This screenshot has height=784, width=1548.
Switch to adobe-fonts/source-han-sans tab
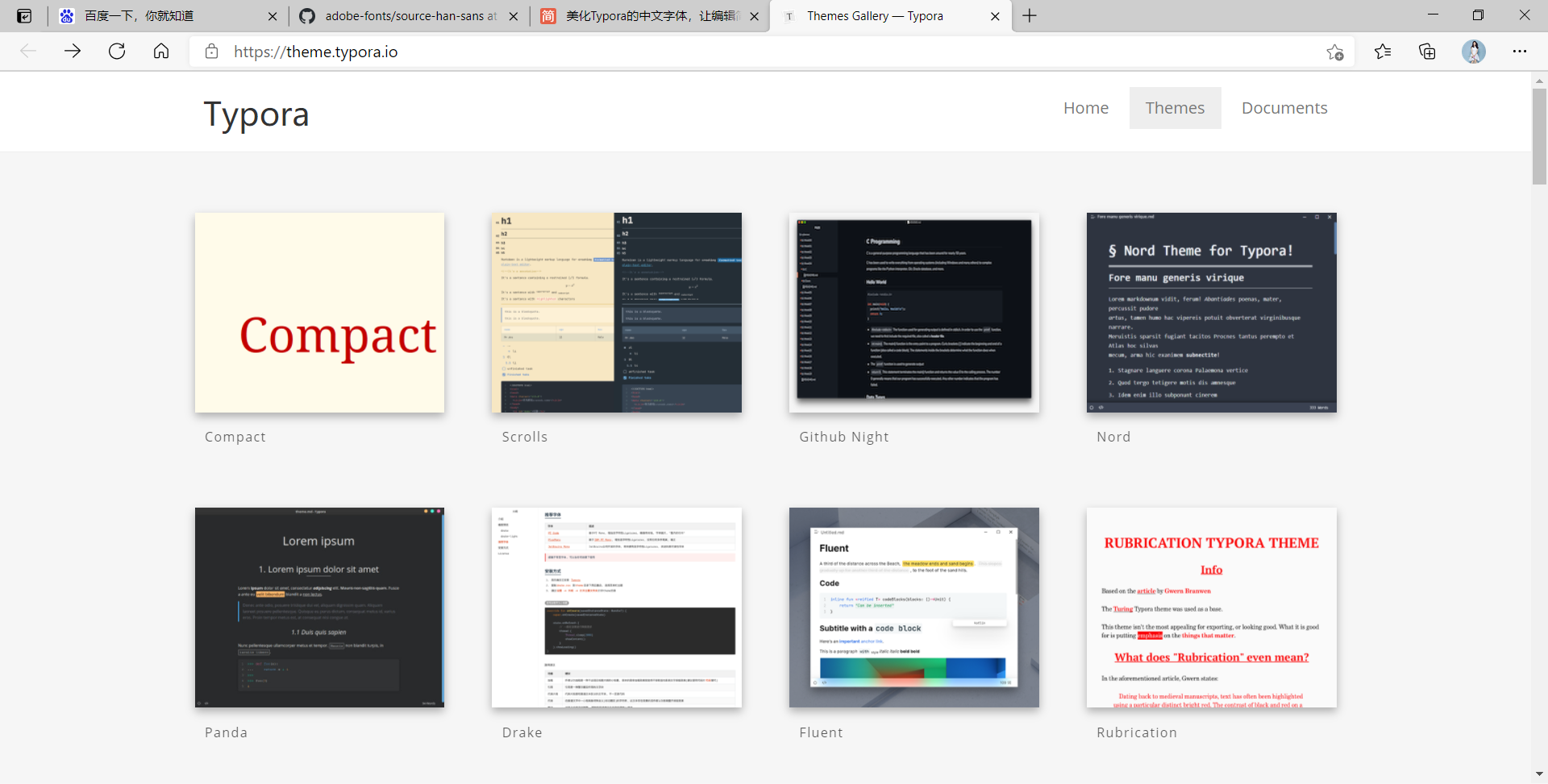point(409,16)
